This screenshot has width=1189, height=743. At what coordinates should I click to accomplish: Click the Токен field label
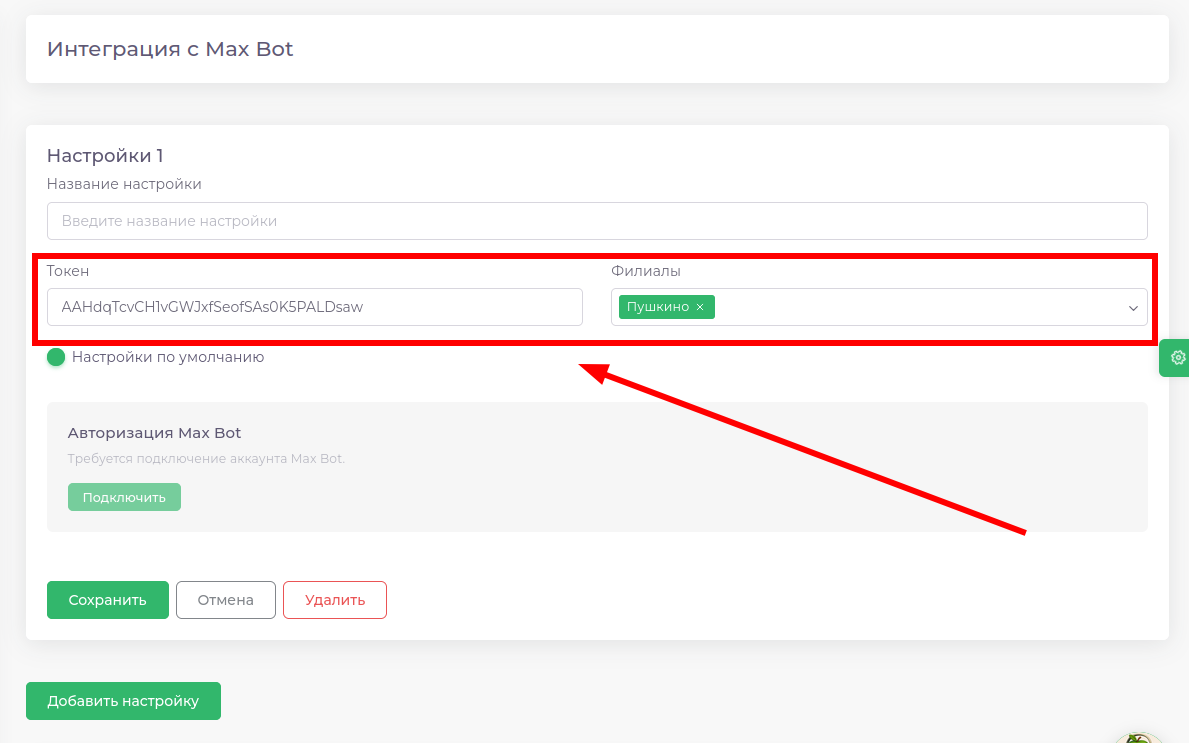pos(68,271)
